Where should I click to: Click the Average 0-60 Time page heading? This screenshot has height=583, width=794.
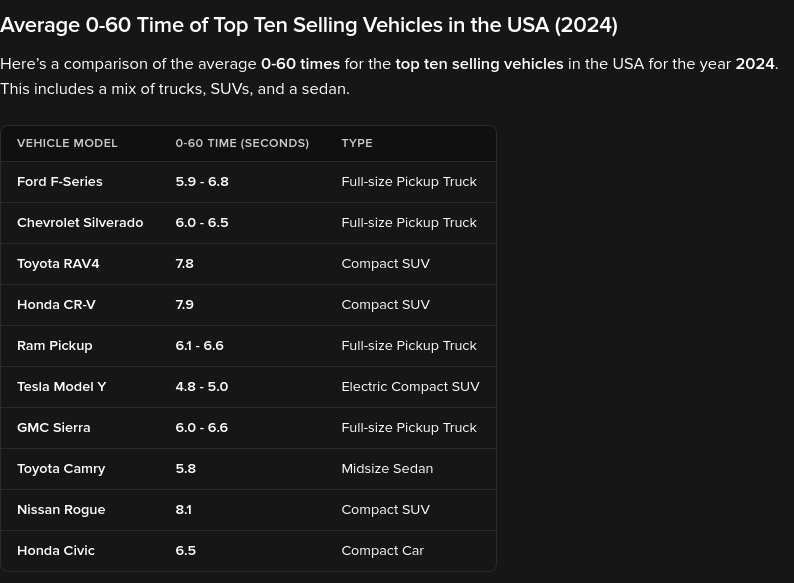pyautogui.click(x=309, y=25)
